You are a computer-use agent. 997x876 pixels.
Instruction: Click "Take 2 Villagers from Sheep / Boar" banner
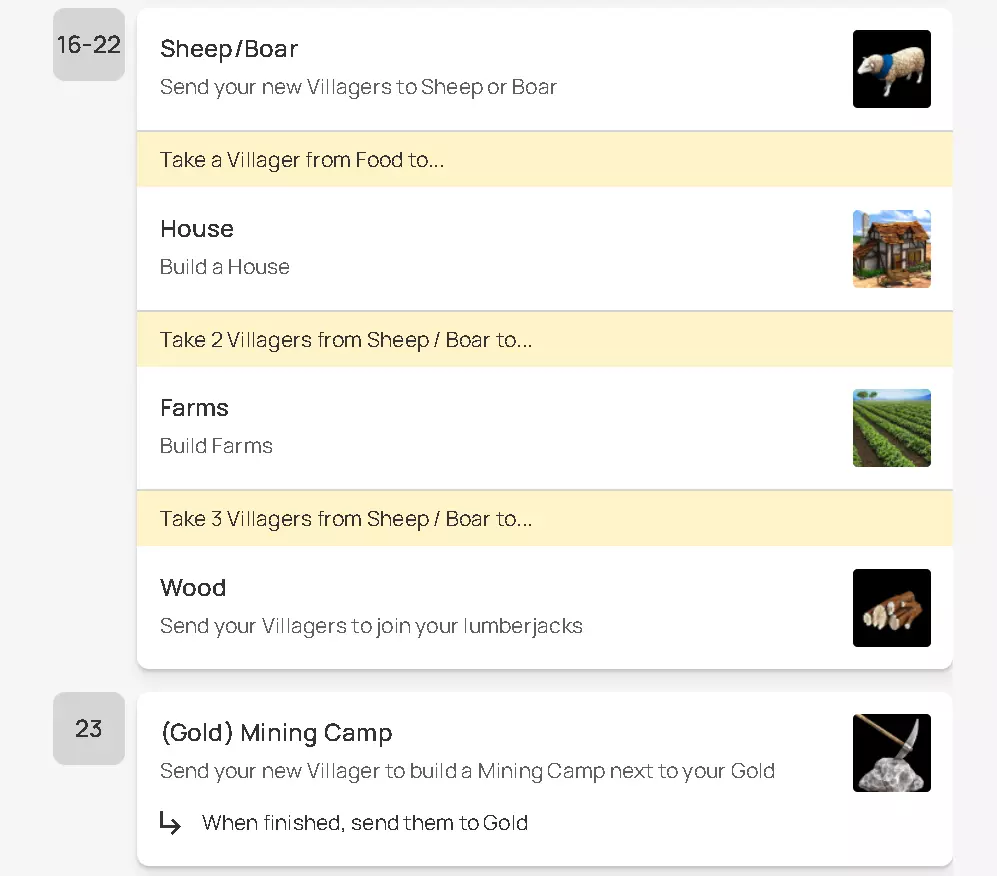click(x=346, y=340)
